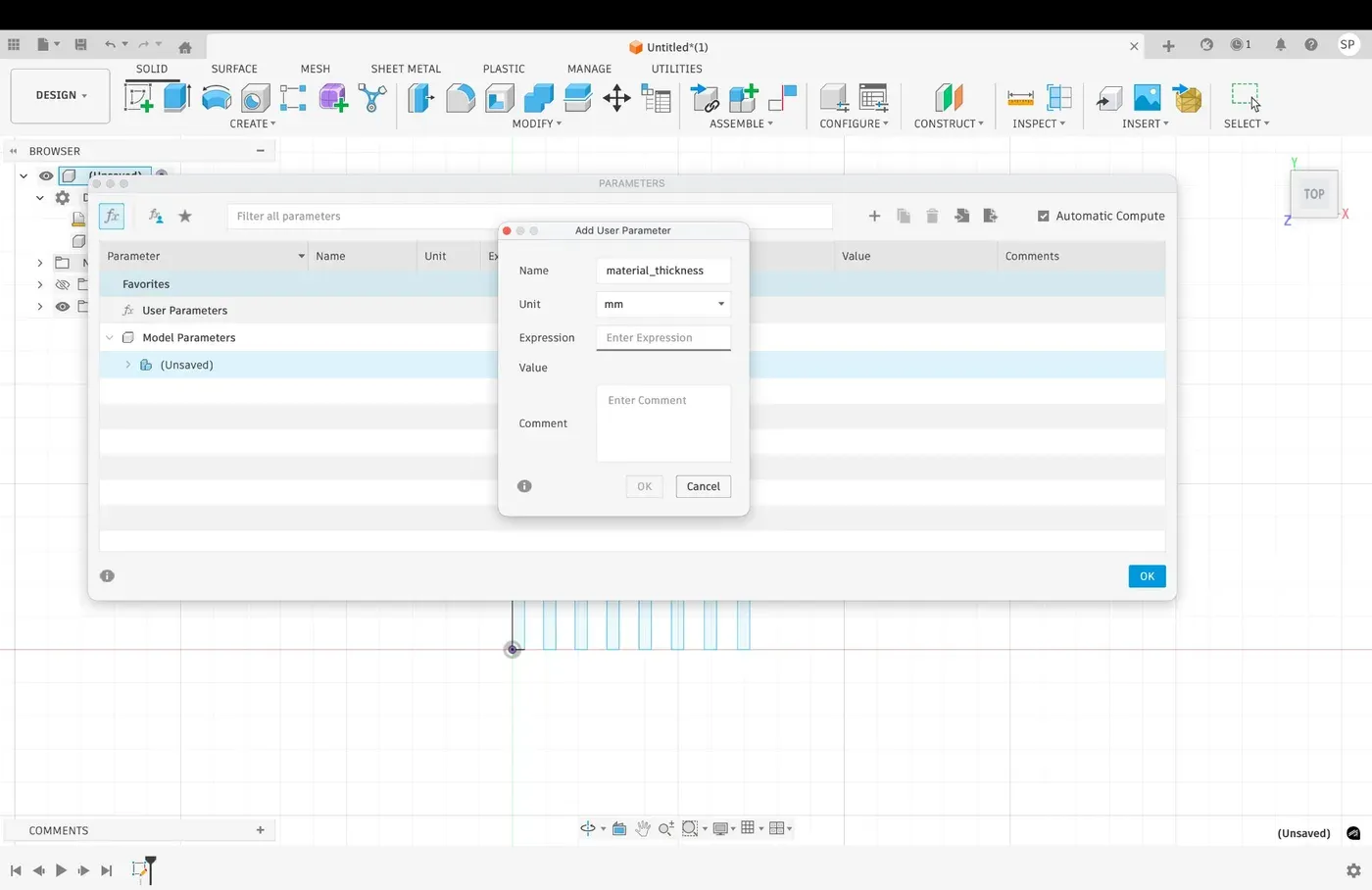1372x890 pixels.
Task: Select the Create Form tool
Action: (333, 97)
